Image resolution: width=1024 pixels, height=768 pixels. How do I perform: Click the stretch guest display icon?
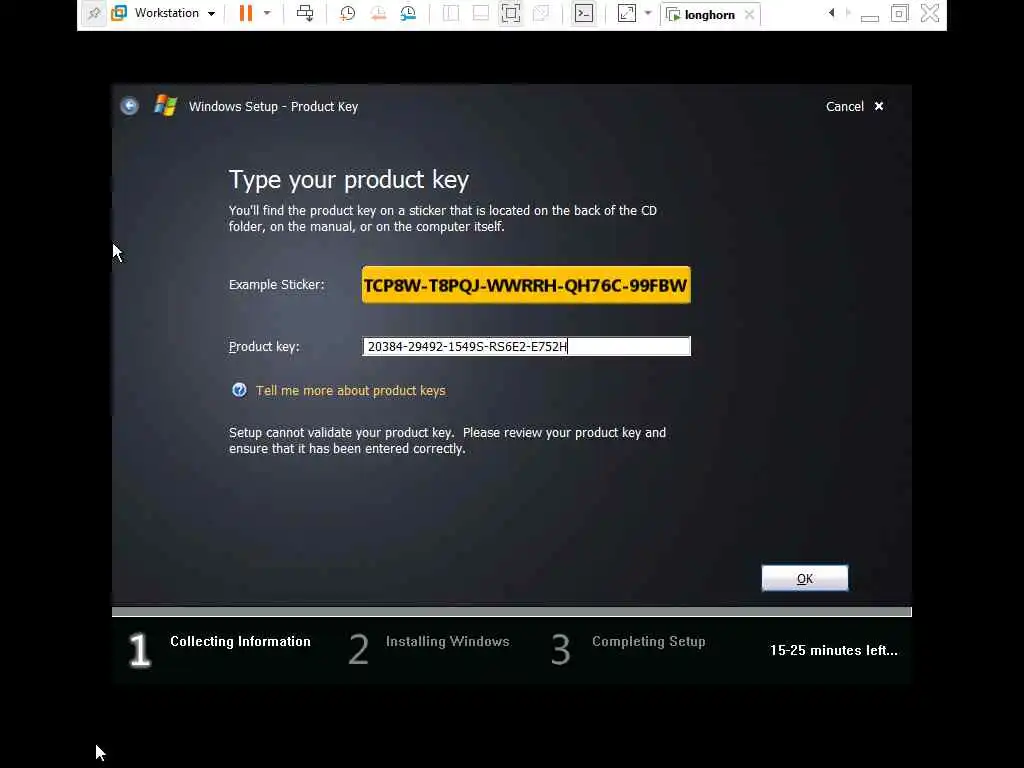coord(627,13)
